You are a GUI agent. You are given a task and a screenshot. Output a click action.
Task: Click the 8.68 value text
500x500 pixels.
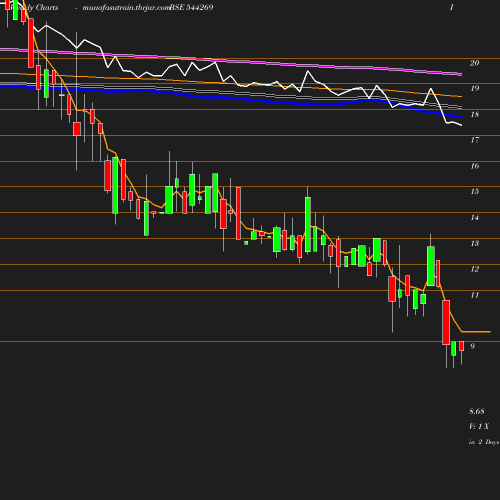pos(477,411)
